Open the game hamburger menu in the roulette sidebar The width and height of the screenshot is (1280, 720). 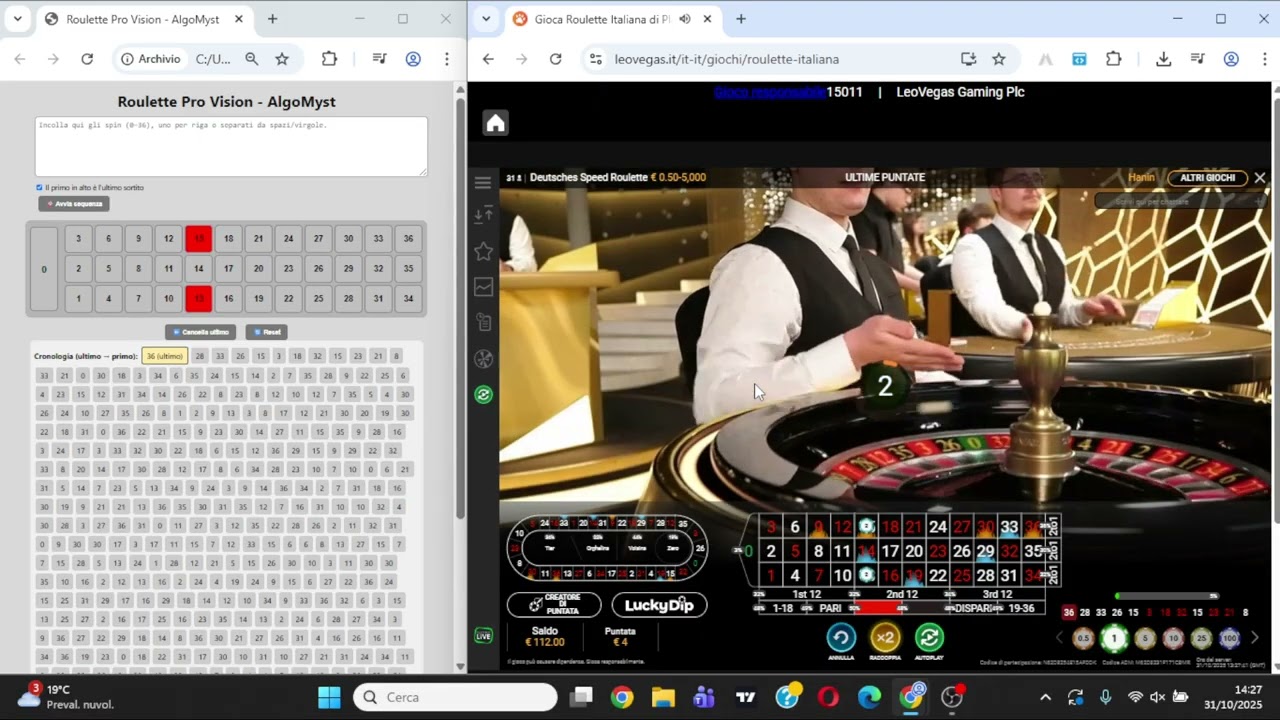[483, 182]
